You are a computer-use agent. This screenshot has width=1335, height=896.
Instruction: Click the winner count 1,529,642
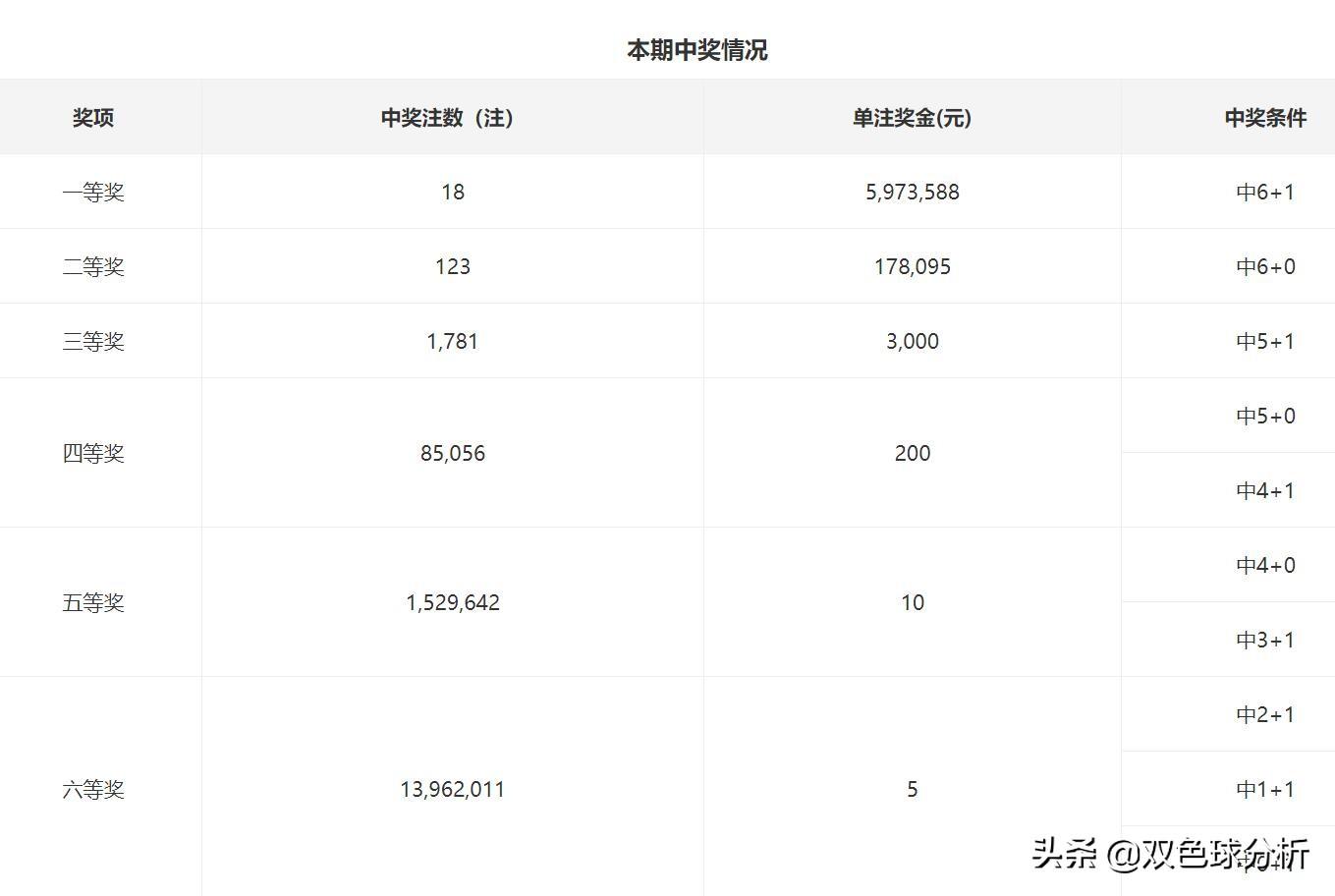coord(452,602)
